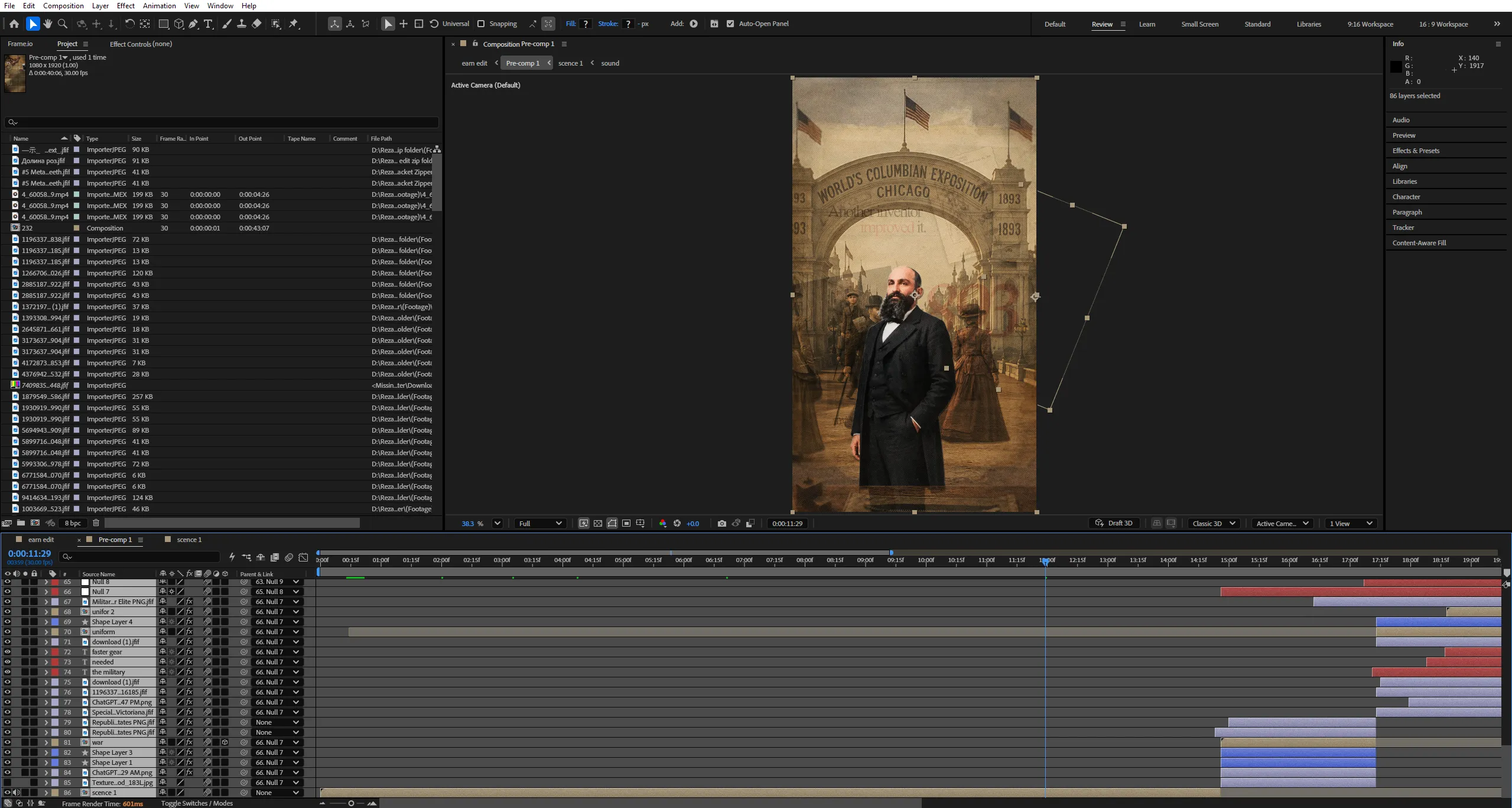Toggle the transparency grid in viewer
The width and height of the screenshot is (1512, 808).
click(598, 524)
